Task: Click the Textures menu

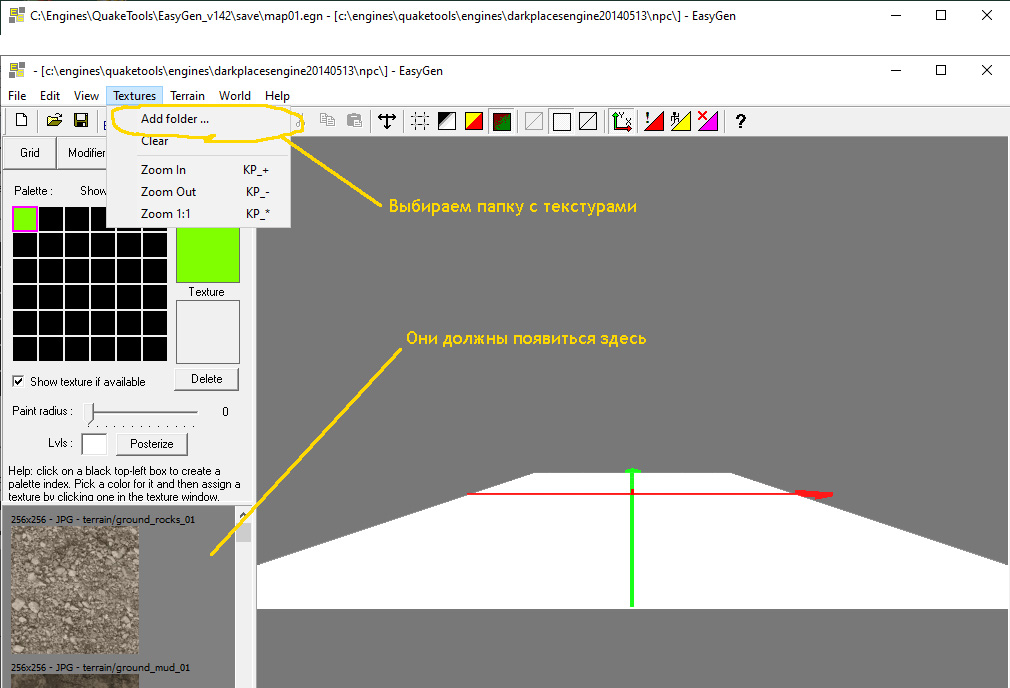Action: [135, 95]
